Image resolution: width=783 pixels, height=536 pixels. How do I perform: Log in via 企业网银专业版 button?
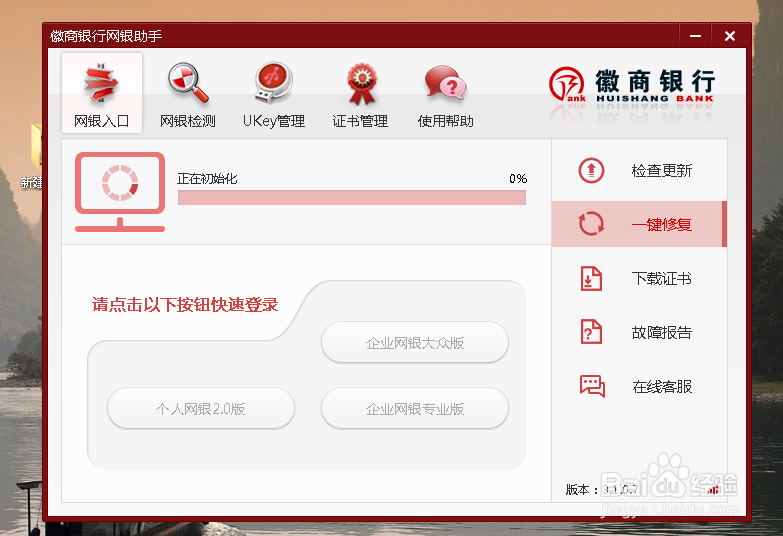[415, 409]
